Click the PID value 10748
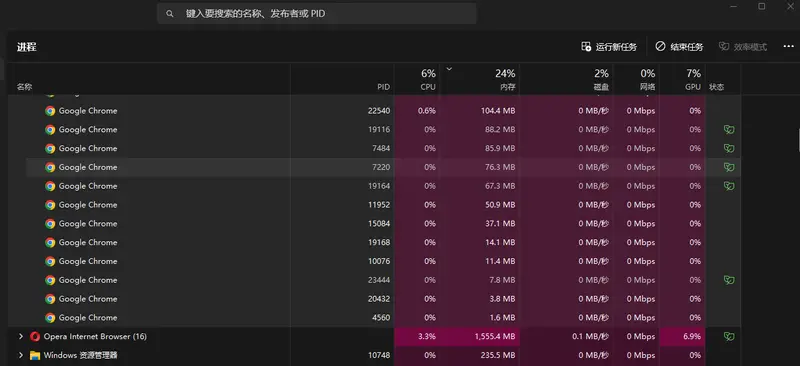 coord(379,355)
